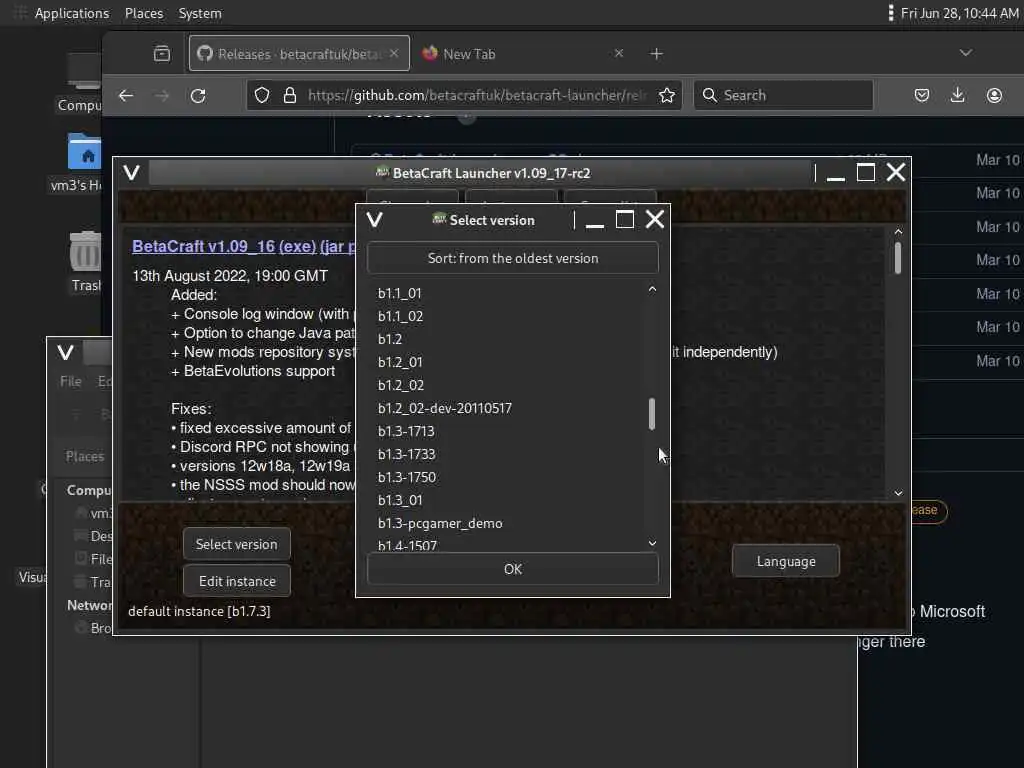Screen dimensions: 1024x768
Task: Maximize the Select version dialog
Action: click(625, 219)
